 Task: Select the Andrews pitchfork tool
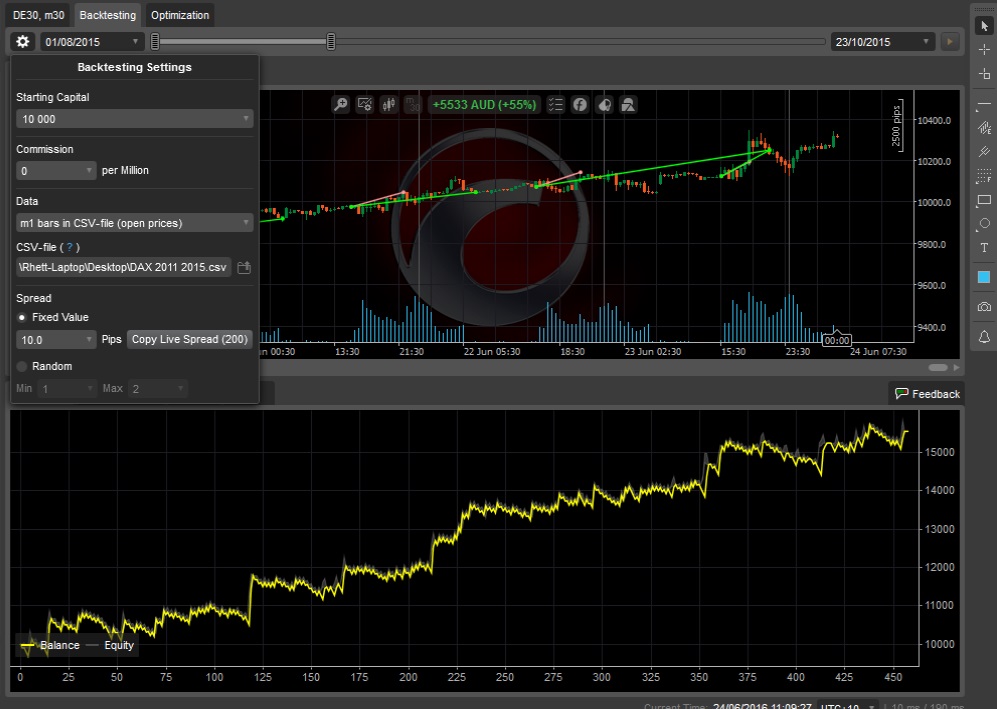[984, 151]
